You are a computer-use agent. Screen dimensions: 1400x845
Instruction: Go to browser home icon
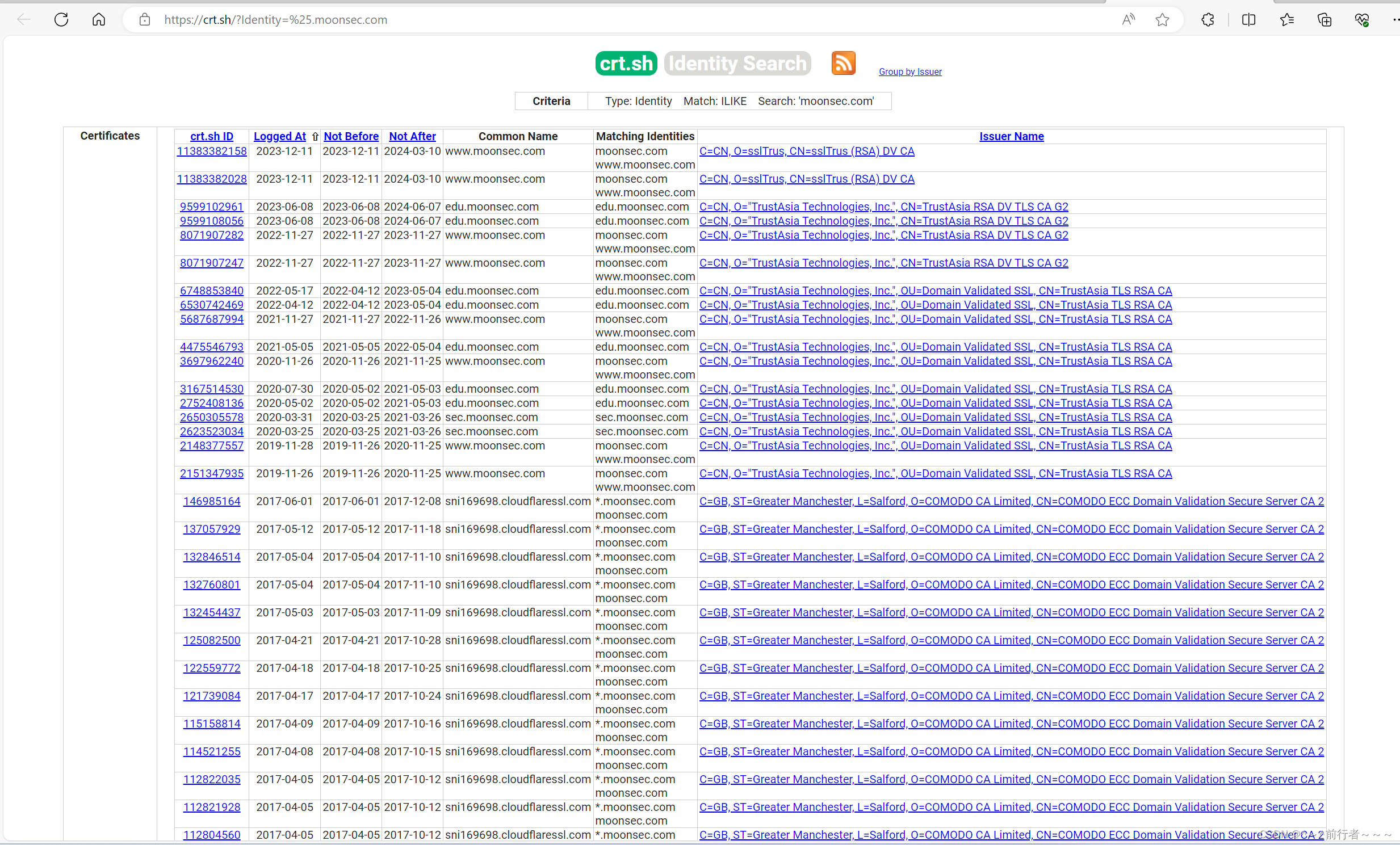point(99,20)
